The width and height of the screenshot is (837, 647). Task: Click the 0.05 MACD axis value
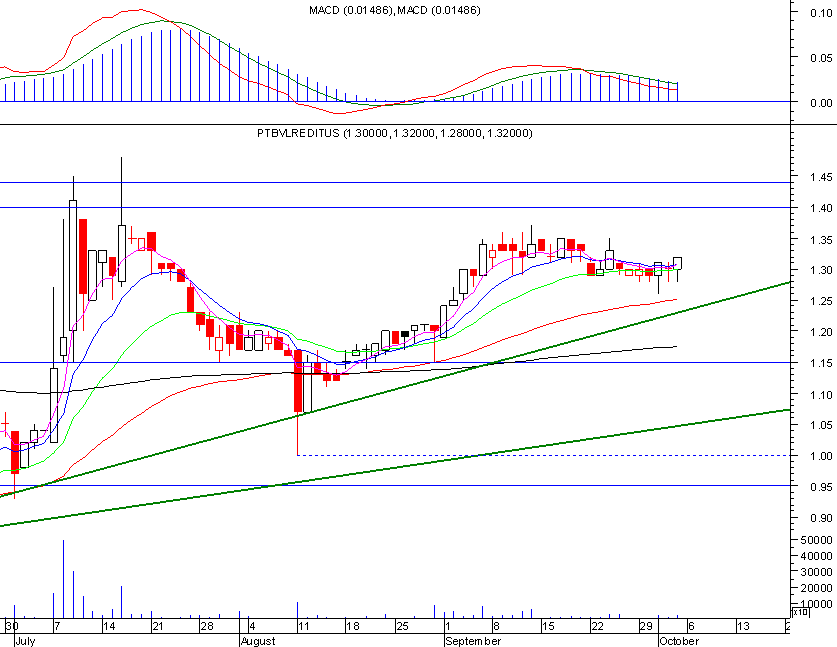pyautogui.click(x=821, y=58)
